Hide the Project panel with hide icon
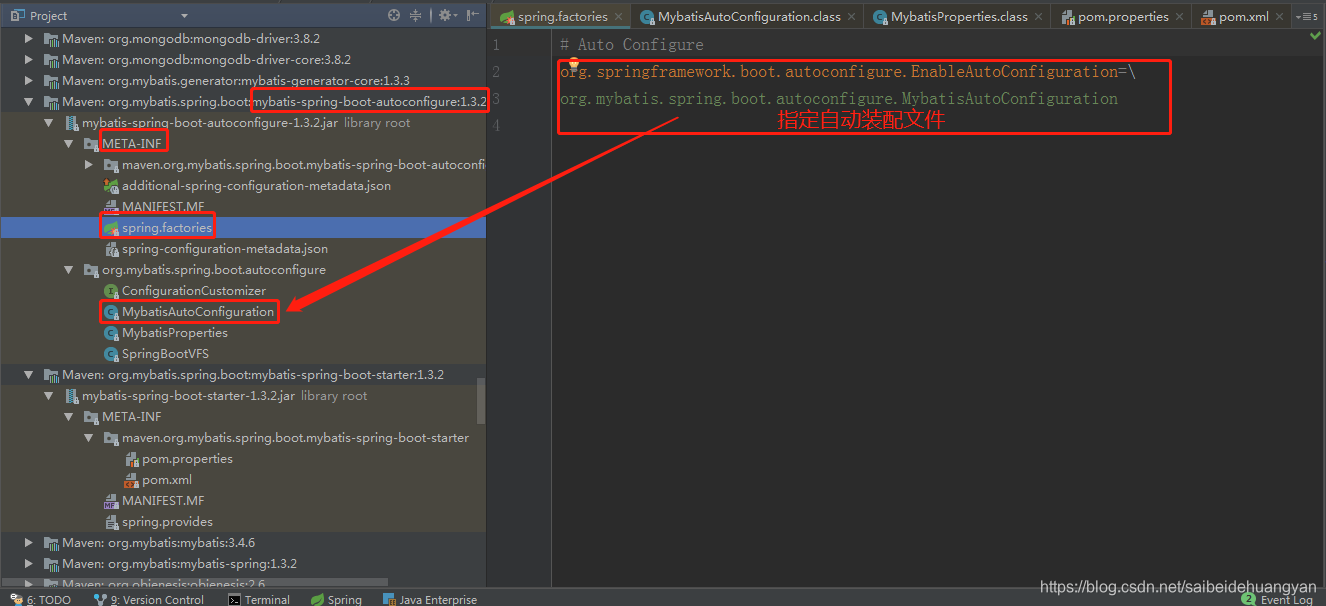Image resolution: width=1326 pixels, height=606 pixels. (x=472, y=15)
